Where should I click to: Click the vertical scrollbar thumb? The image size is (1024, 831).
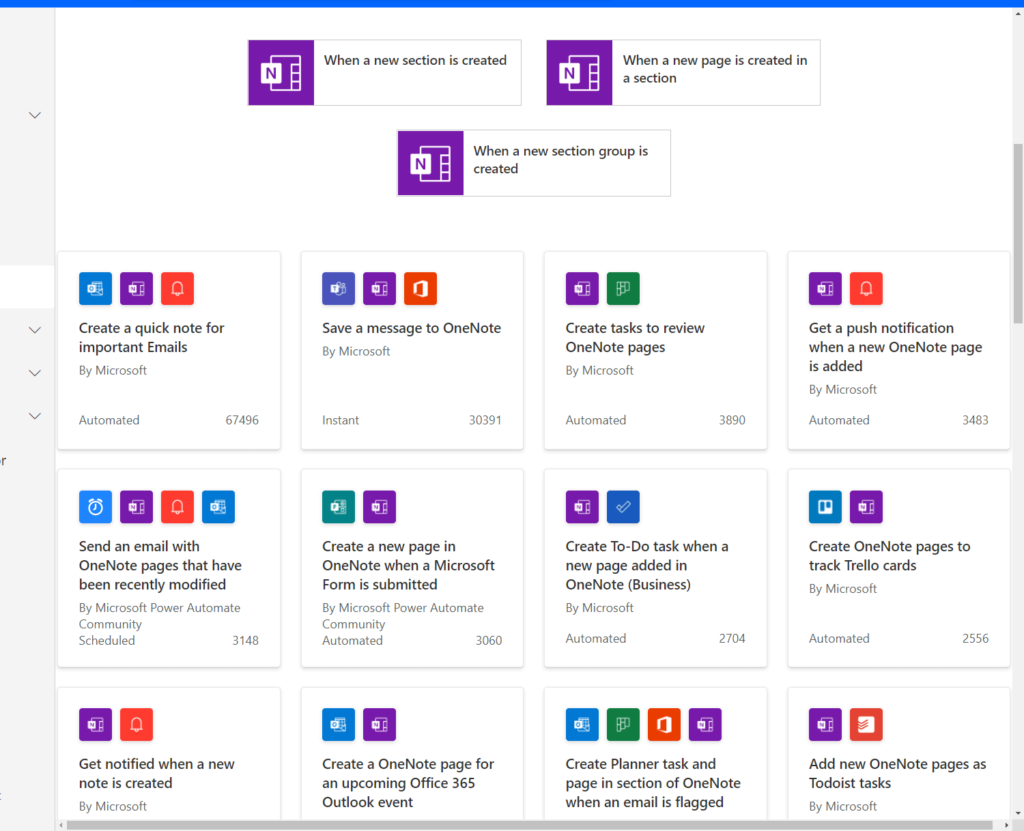pos(1017,233)
